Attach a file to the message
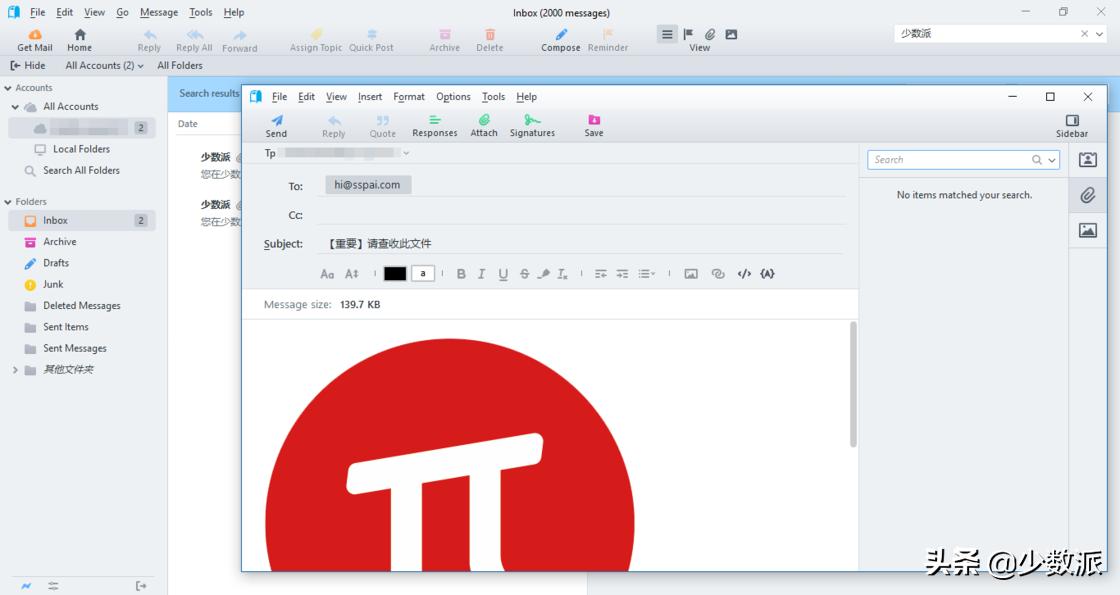Image resolution: width=1120 pixels, height=595 pixels. pos(484,126)
